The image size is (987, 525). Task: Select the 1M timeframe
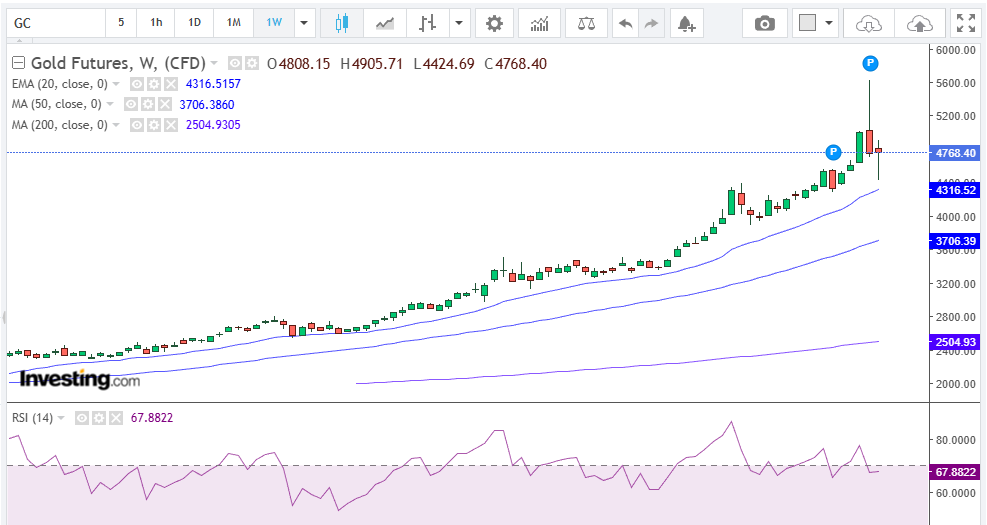(233, 23)
